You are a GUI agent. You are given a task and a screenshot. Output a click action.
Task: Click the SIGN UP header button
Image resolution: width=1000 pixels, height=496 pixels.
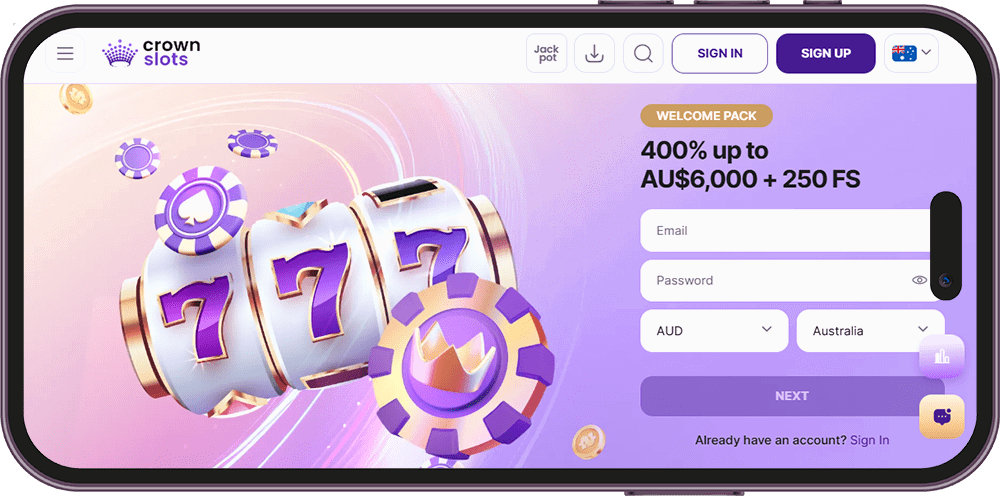825,54
